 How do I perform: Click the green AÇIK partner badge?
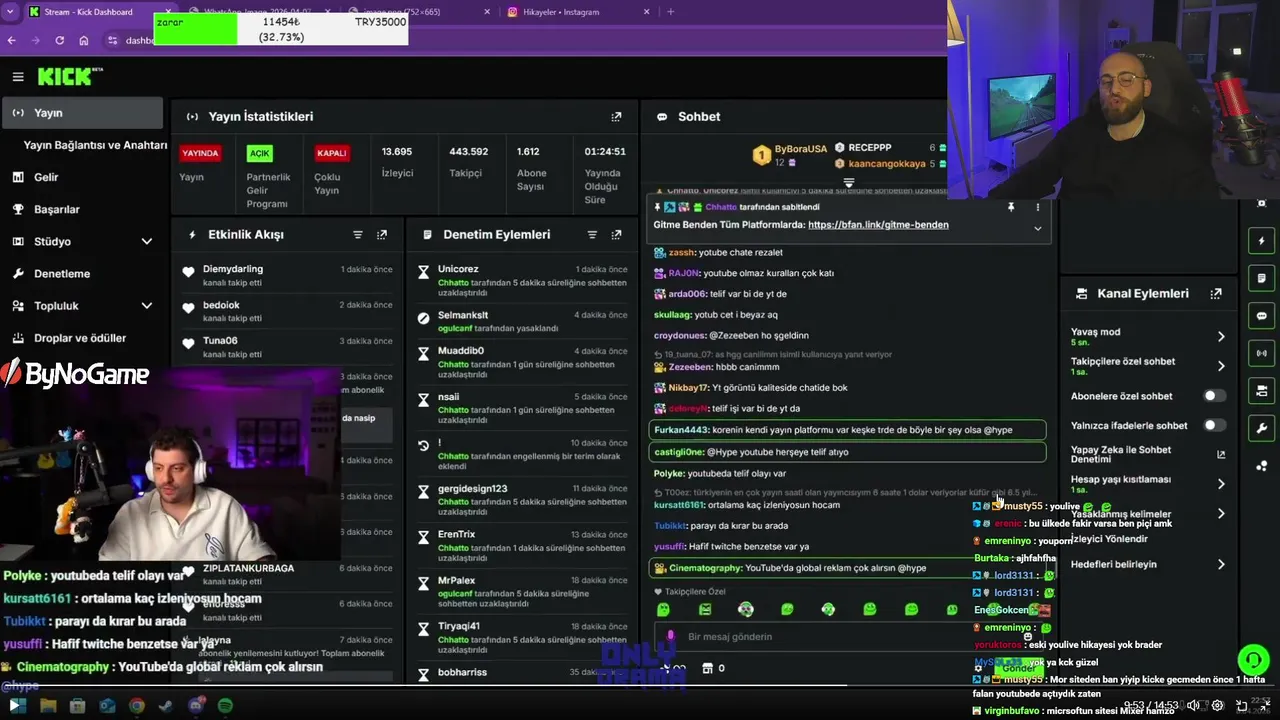pos(260,153)
